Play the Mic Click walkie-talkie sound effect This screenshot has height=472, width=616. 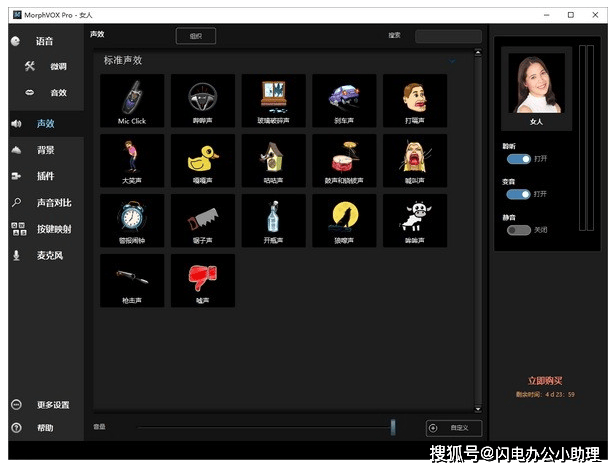pos(132,98)
